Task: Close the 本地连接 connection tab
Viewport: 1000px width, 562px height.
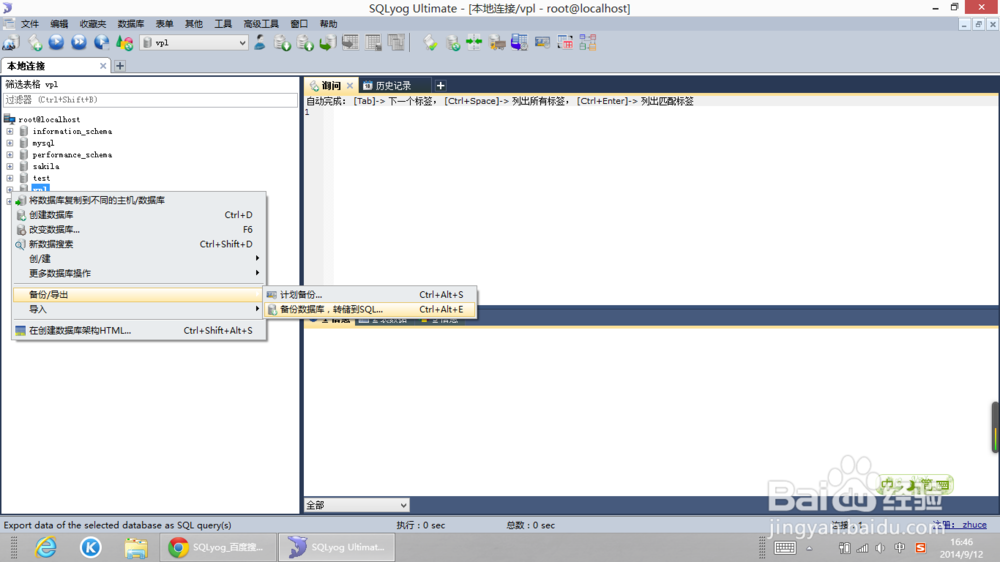Action: point(103,66)
